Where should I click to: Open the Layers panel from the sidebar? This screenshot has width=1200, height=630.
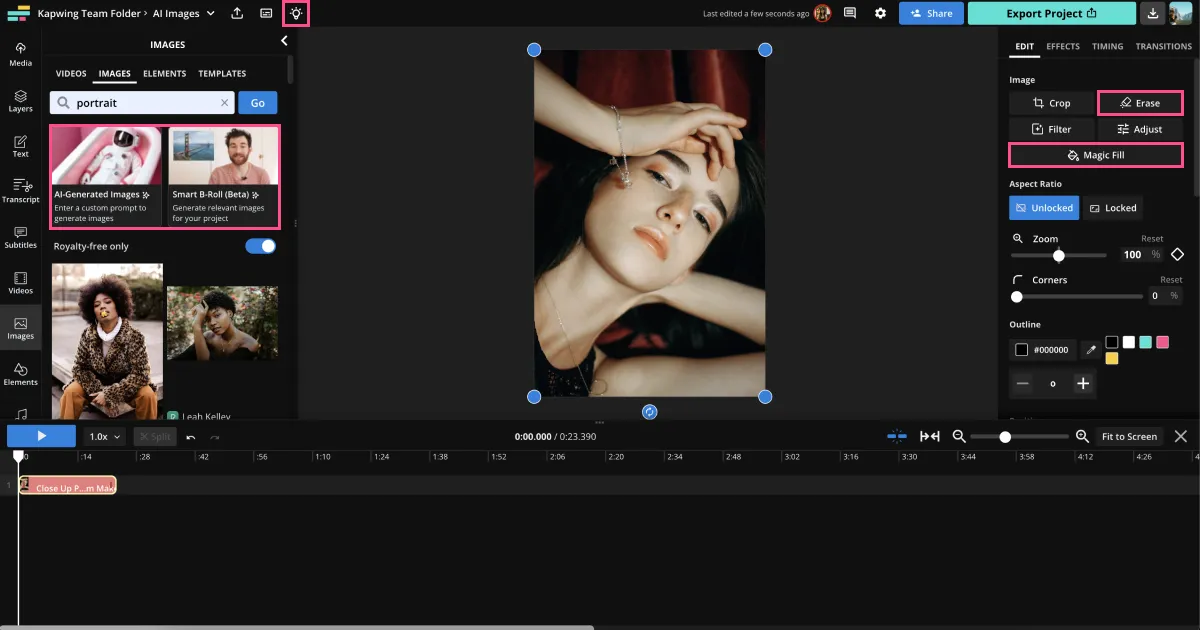(x=20, y=100)
